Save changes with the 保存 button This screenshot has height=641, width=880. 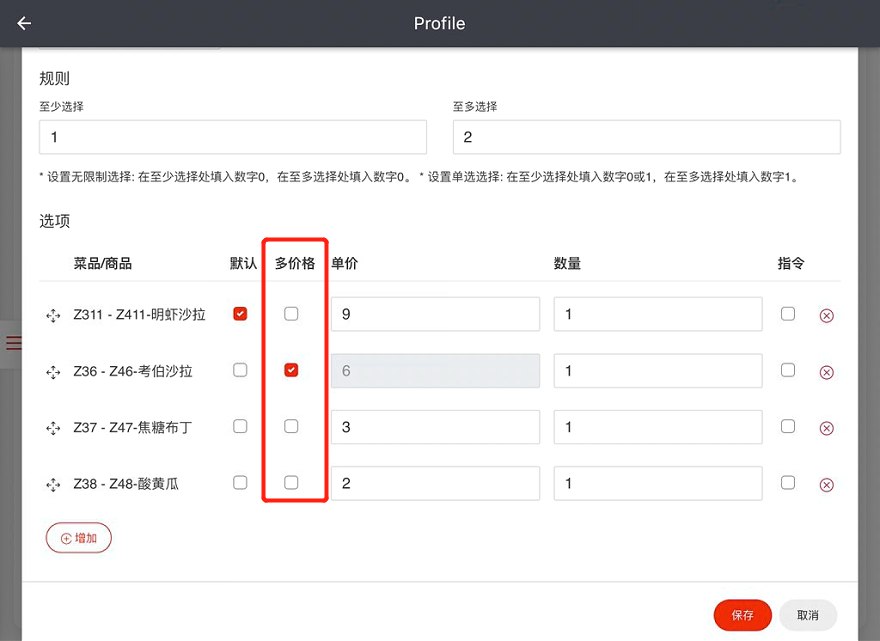click(742, 615)
